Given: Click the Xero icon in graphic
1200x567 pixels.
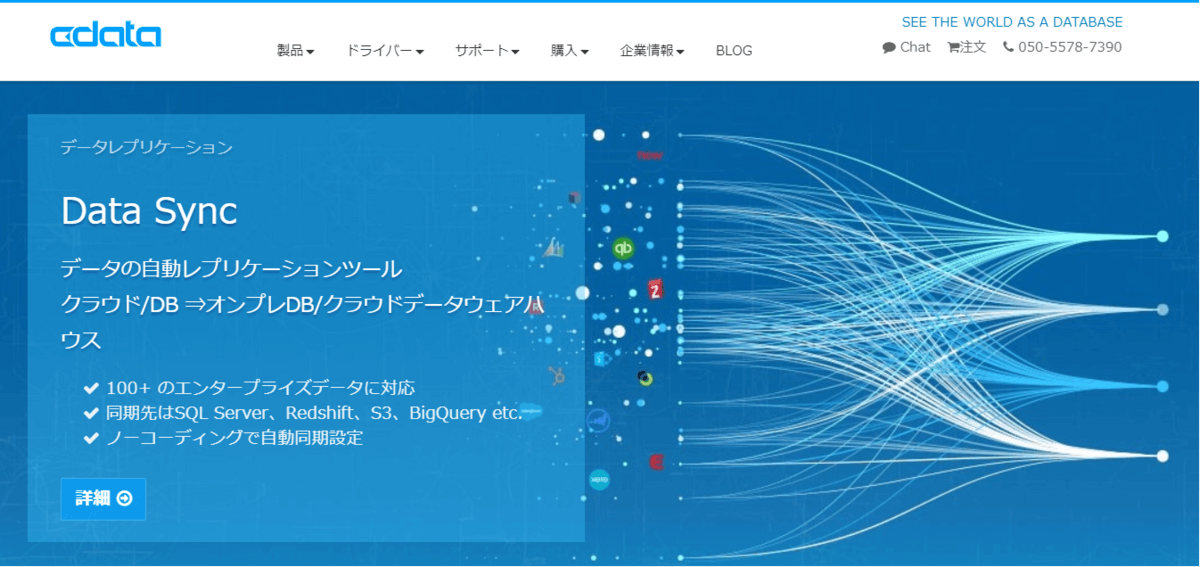Looking at the screenshot, I should click(x=599, y=479).
